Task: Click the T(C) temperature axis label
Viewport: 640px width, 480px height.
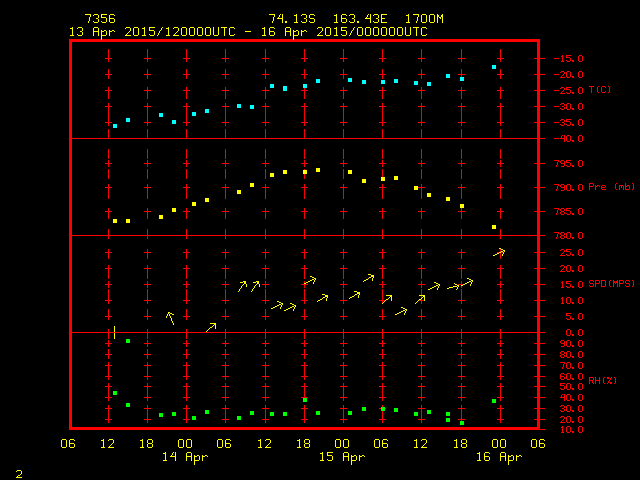Action: click(599, 90)
